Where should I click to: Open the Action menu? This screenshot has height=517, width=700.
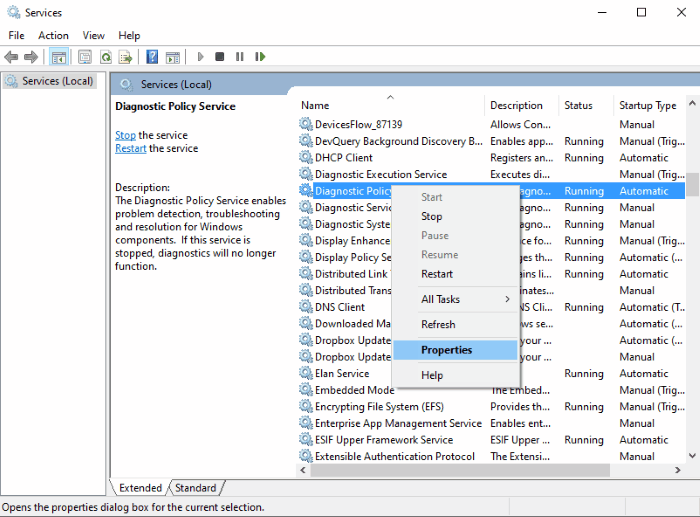53,35
